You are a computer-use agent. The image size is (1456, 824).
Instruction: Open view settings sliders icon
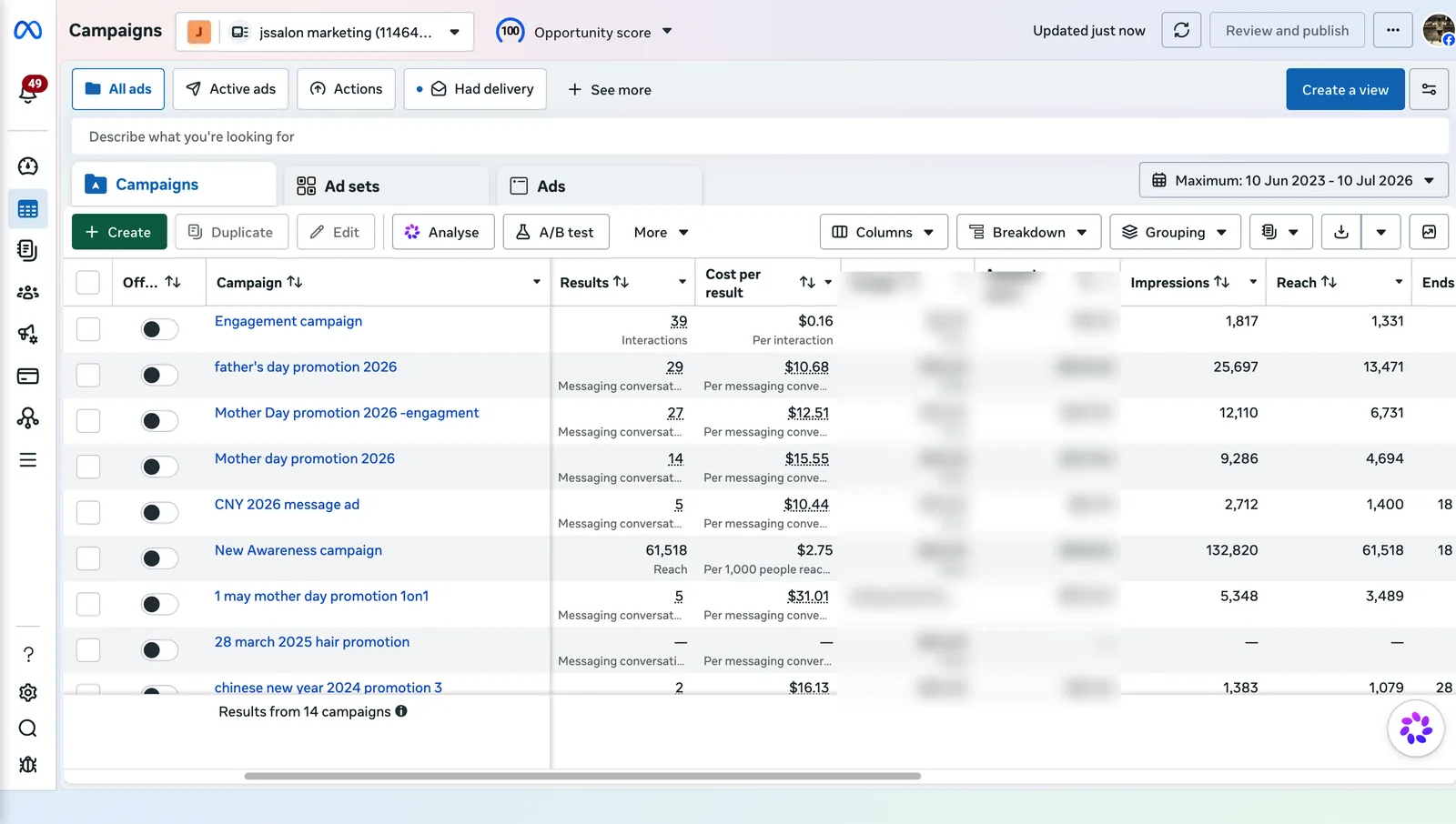coord(1429,89)
